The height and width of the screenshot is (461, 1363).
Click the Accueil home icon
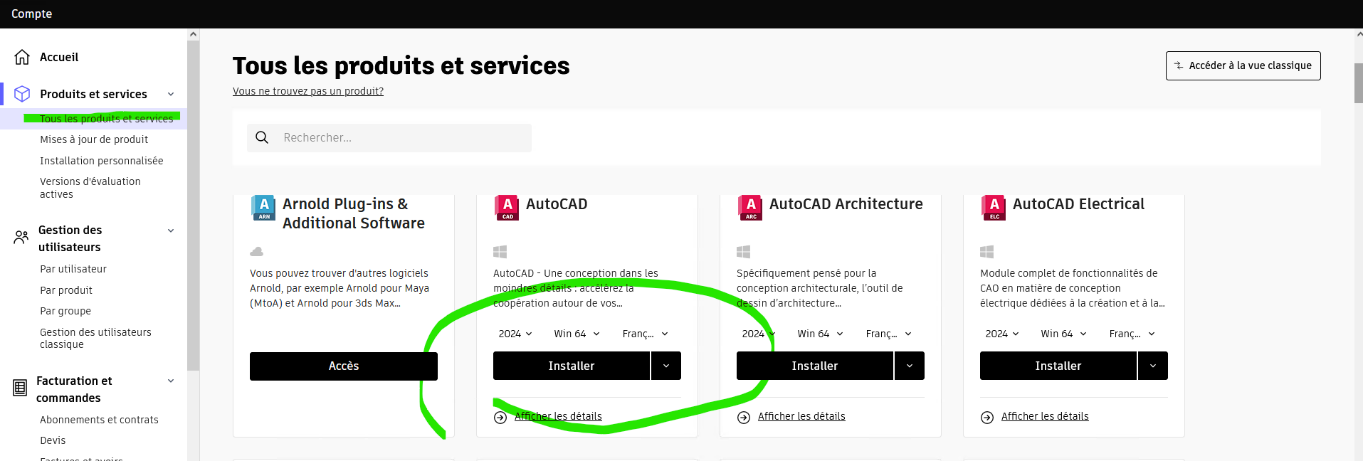[22, 57]
